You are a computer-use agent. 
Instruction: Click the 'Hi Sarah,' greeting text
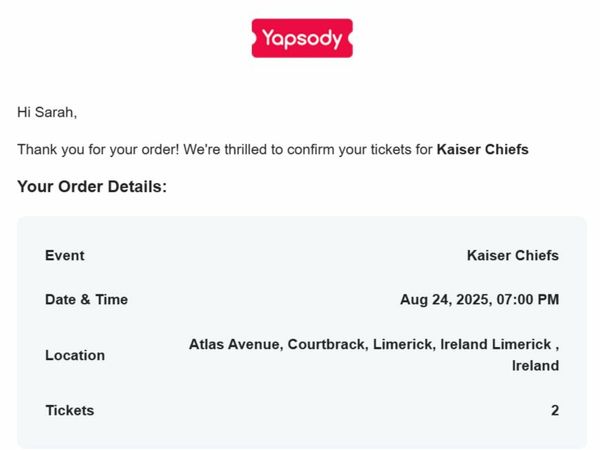[47, 112]
